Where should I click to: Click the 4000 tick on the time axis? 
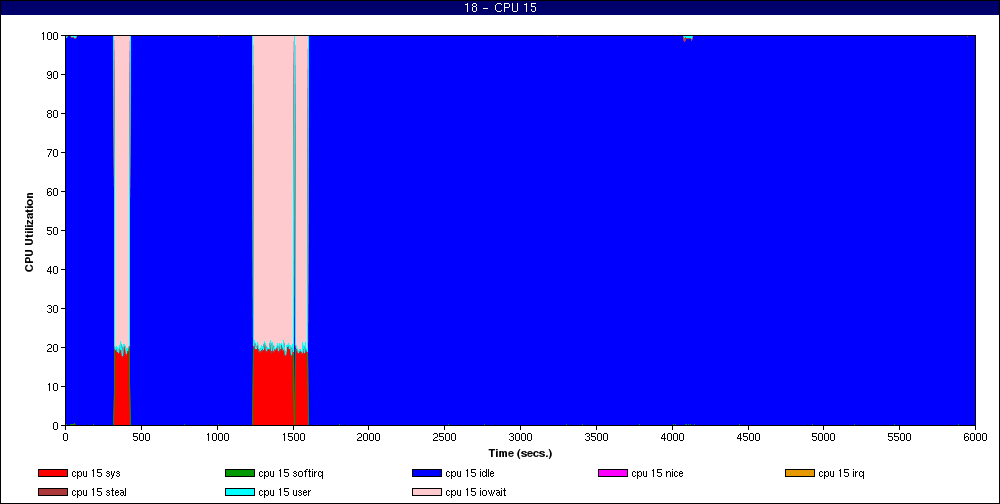click(672, 438)
